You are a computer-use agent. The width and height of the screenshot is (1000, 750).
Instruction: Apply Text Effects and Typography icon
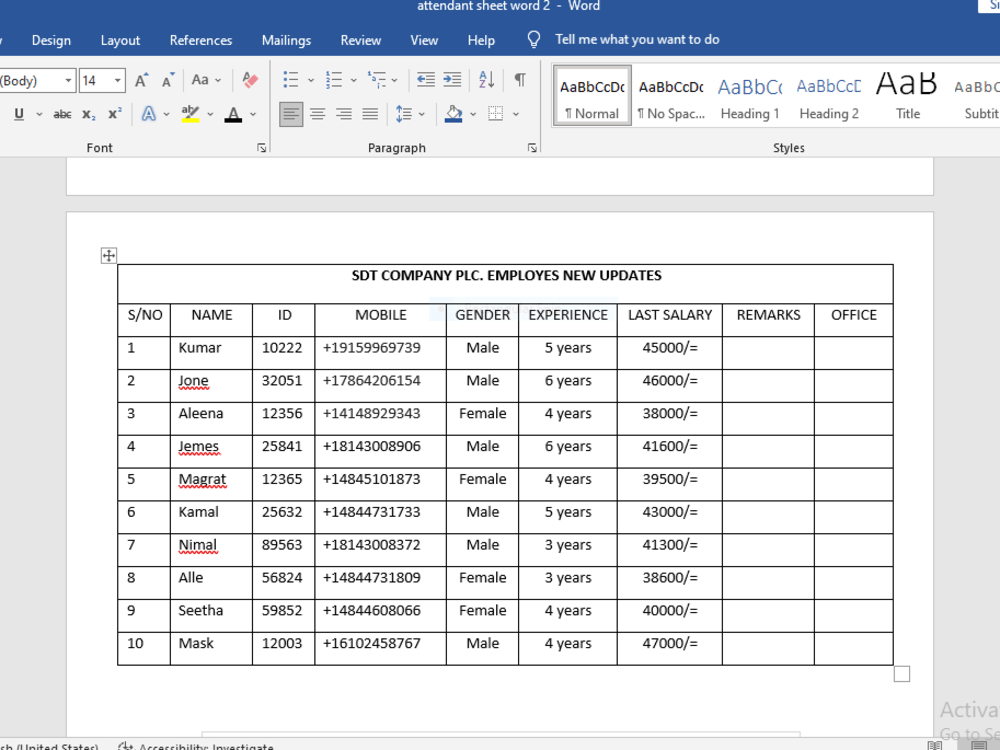tap(149, 114)
